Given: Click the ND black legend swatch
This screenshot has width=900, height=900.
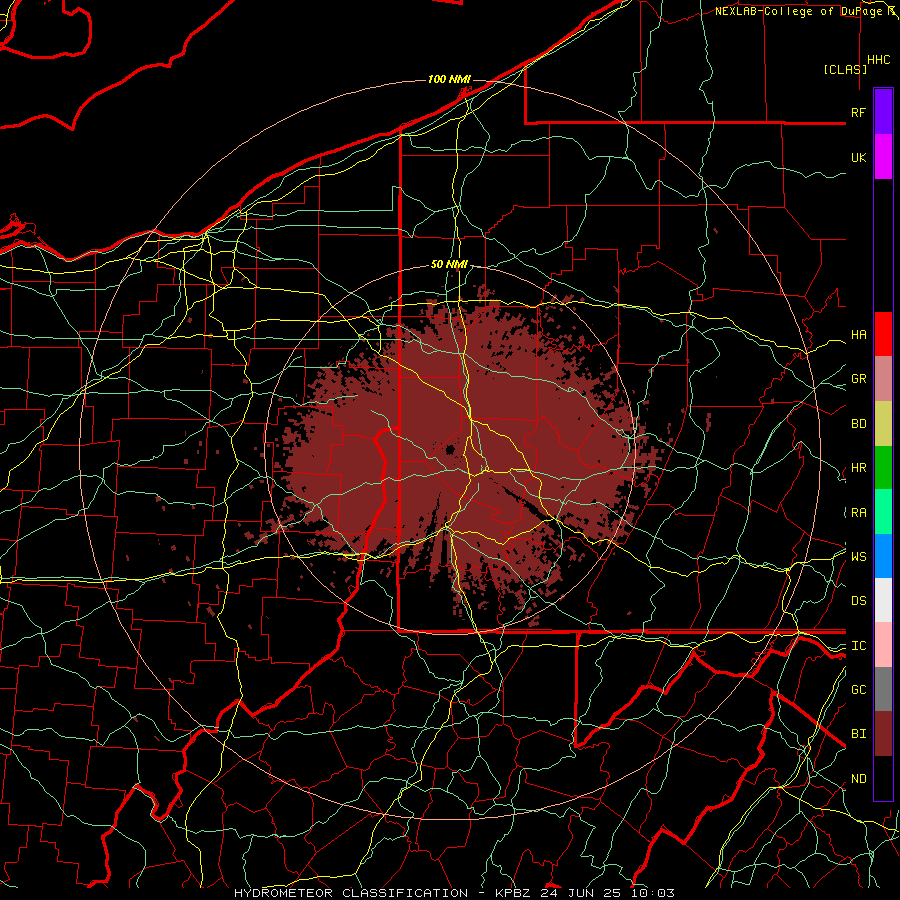Looking at the screenshot, I should click(x=883, y=778).
